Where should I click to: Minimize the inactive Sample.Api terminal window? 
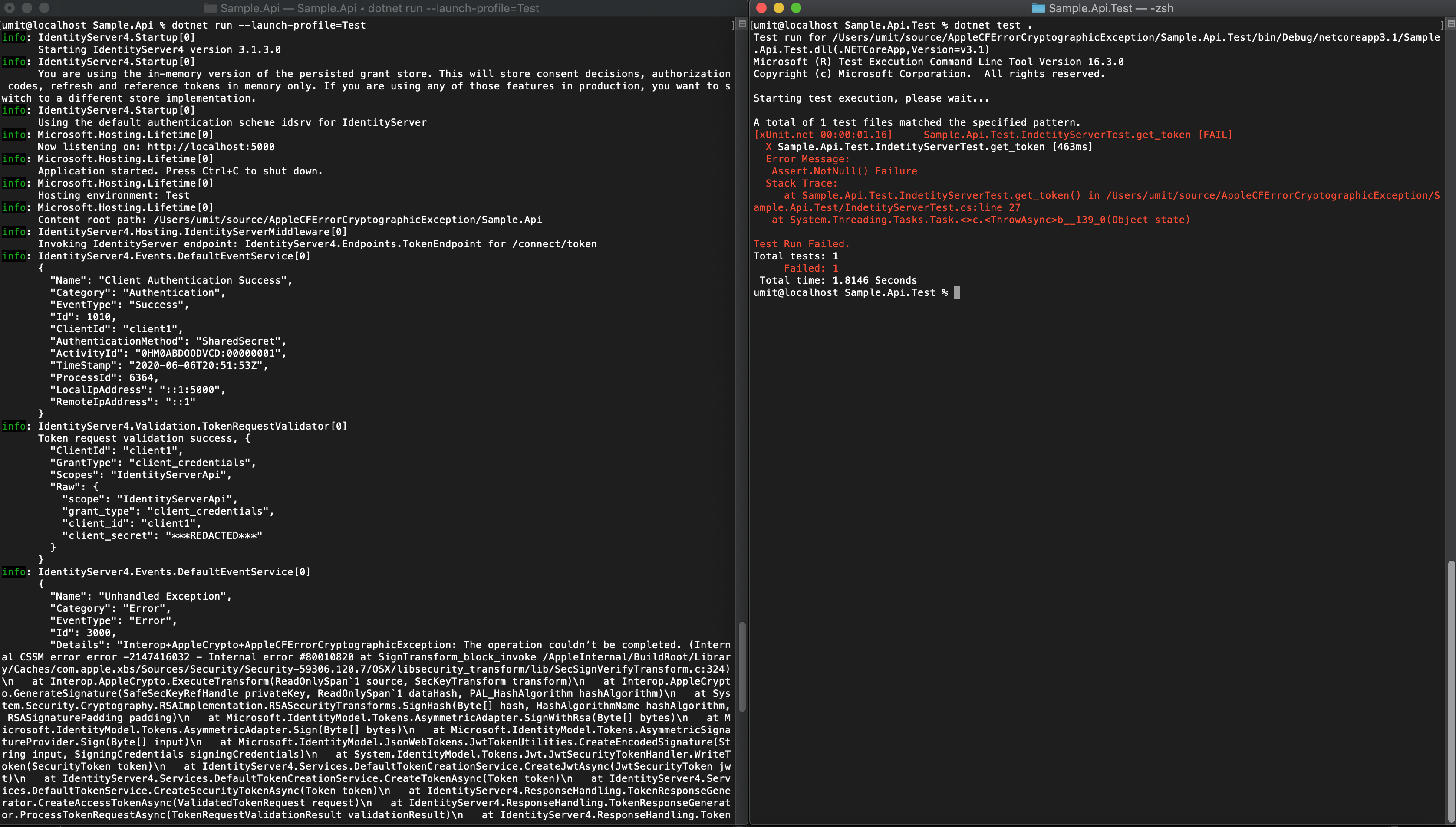tap(27, 8)
